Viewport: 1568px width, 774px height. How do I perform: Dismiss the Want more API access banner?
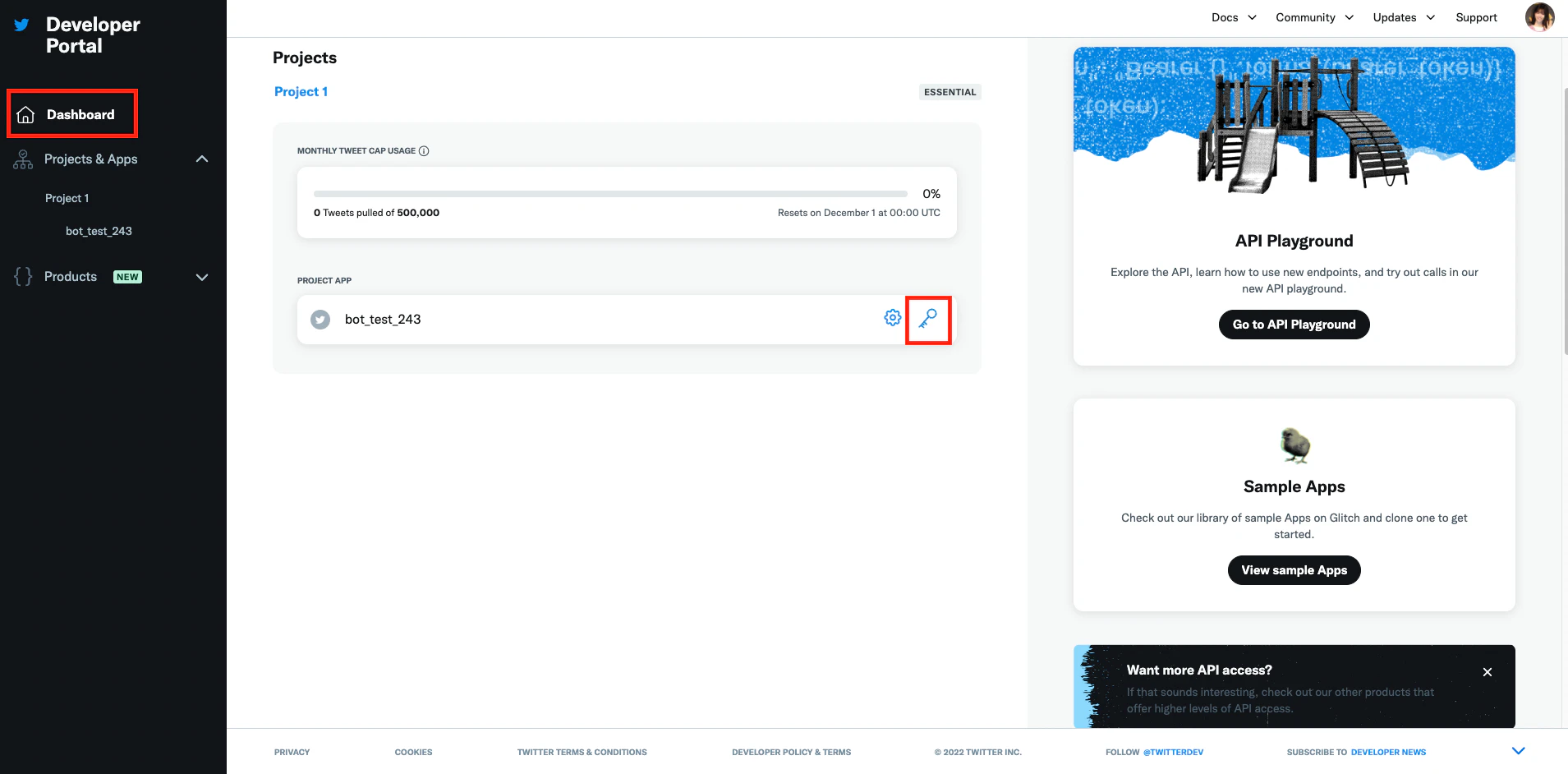point(1488,672)
